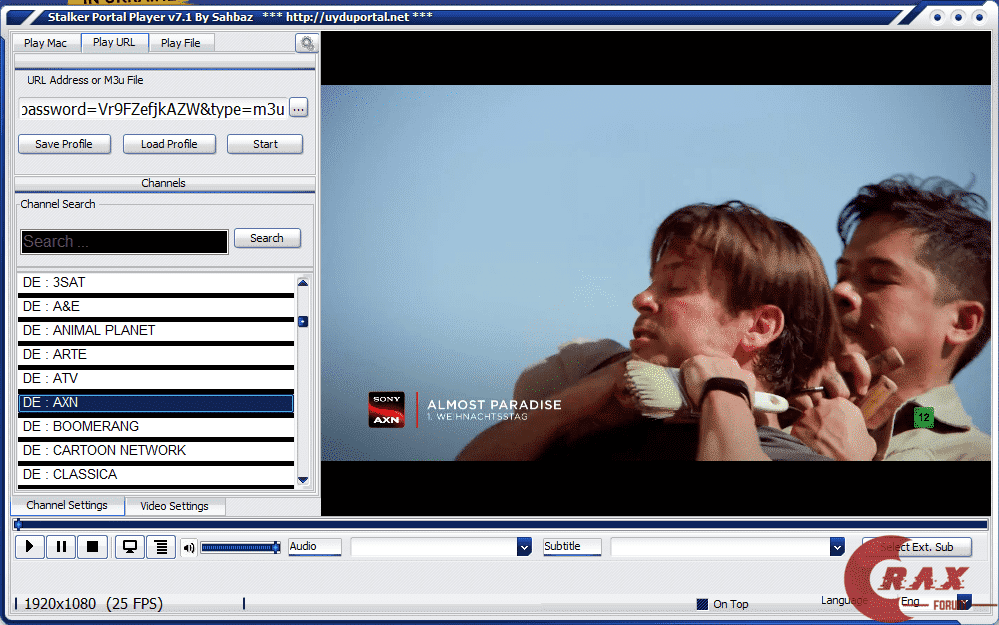
Task: Select channel DE : ANIMAL PLANET
Action: tap(156, 331)
